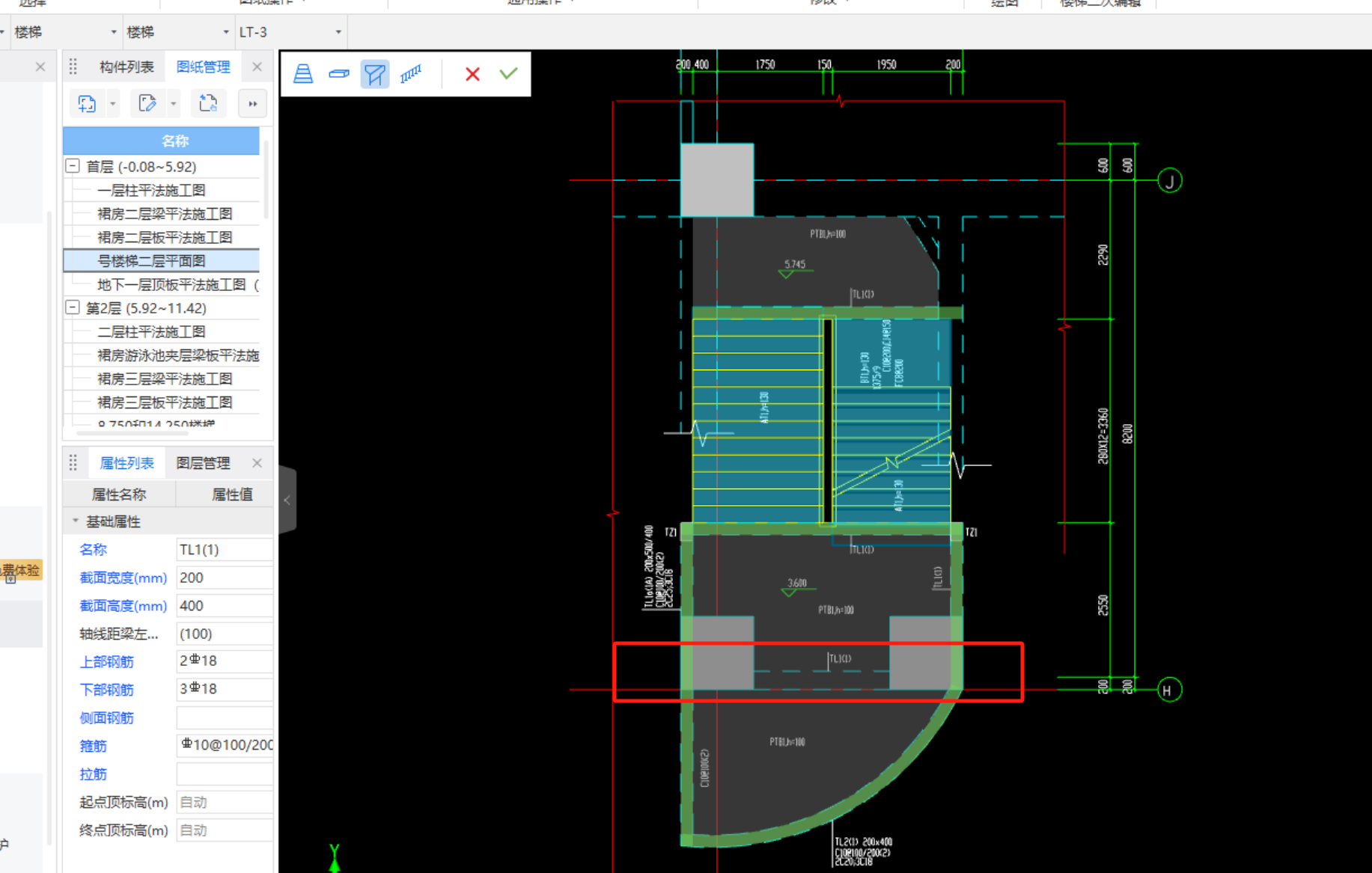Click the 截面高度 value field 400

point(225,606)
